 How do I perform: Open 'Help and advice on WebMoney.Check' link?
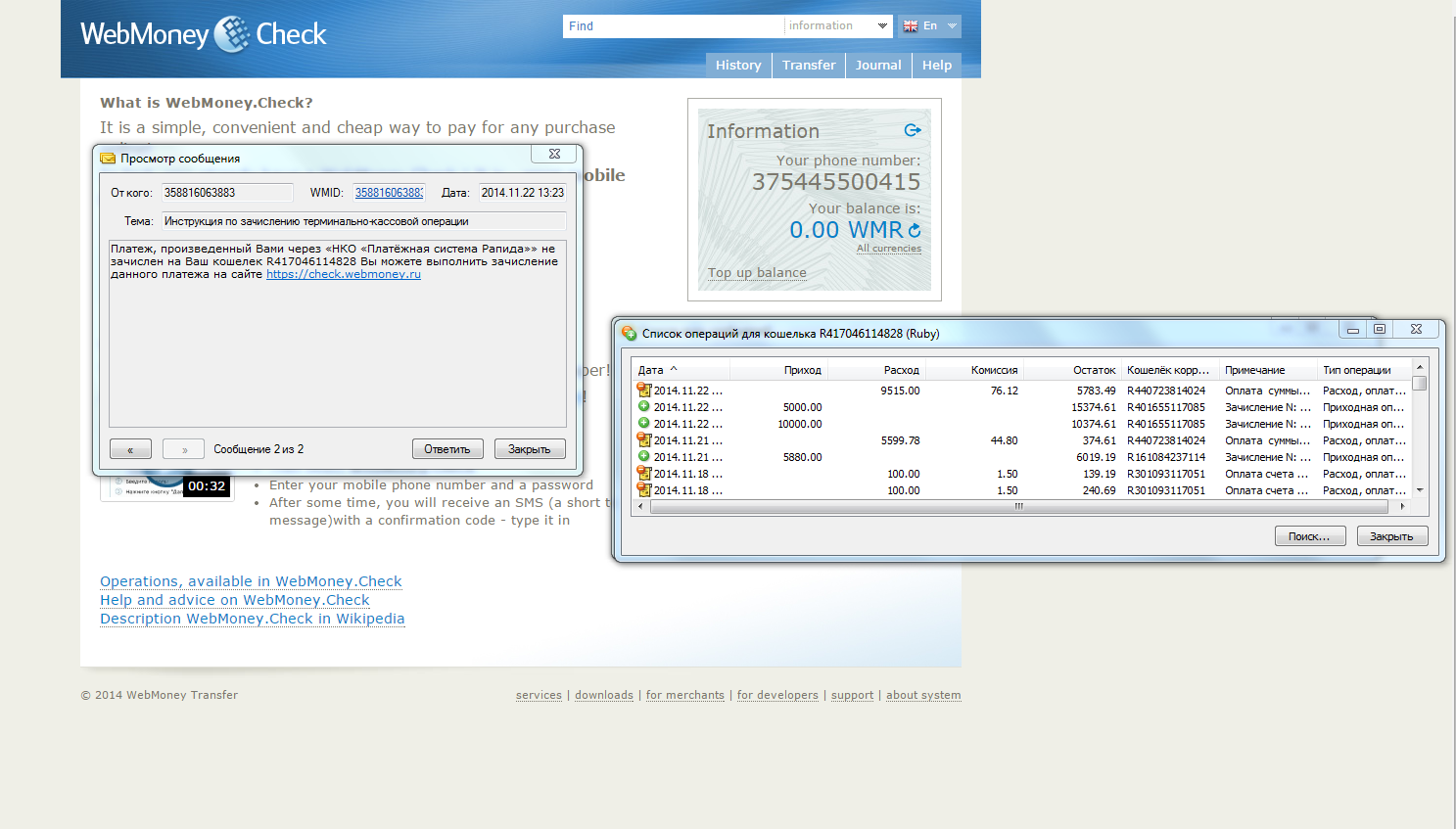[235, 600]
